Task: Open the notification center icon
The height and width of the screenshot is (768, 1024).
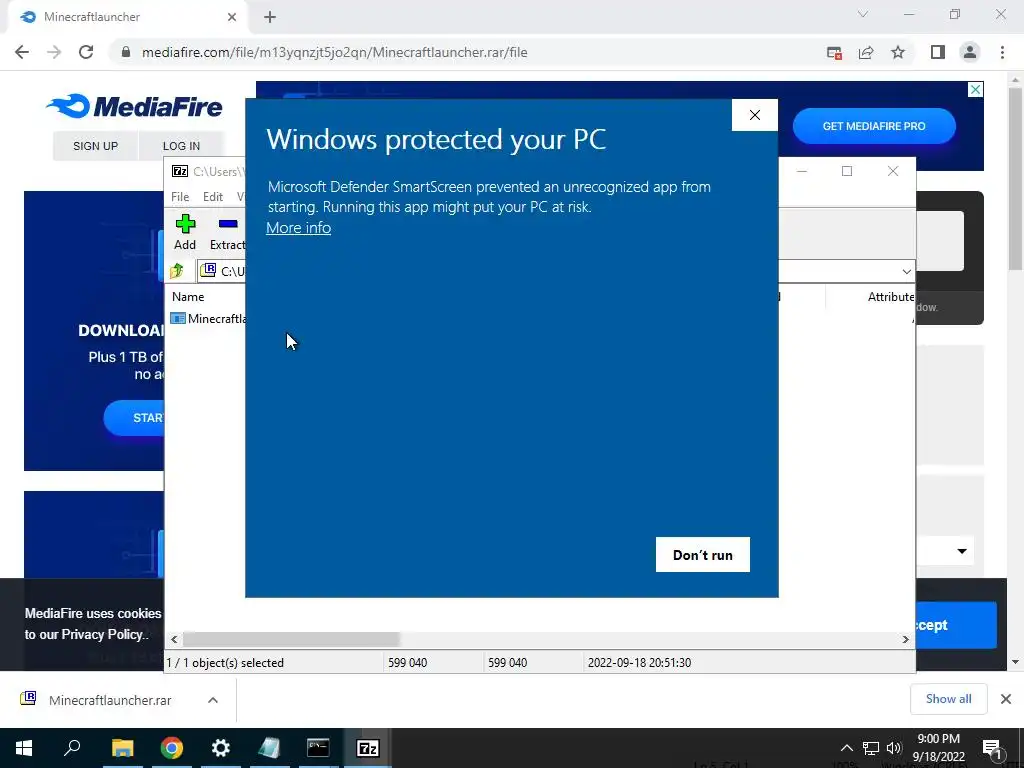Action: [x=992, y=748]
